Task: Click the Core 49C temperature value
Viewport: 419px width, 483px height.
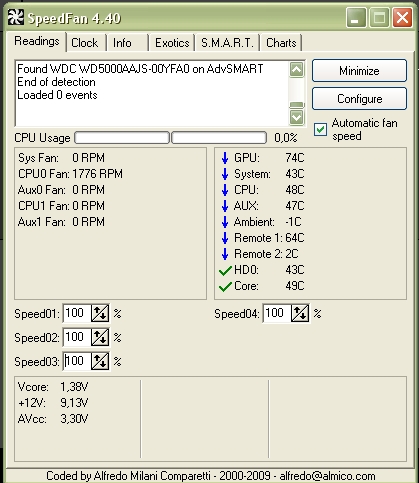Action: coord(295,286)
